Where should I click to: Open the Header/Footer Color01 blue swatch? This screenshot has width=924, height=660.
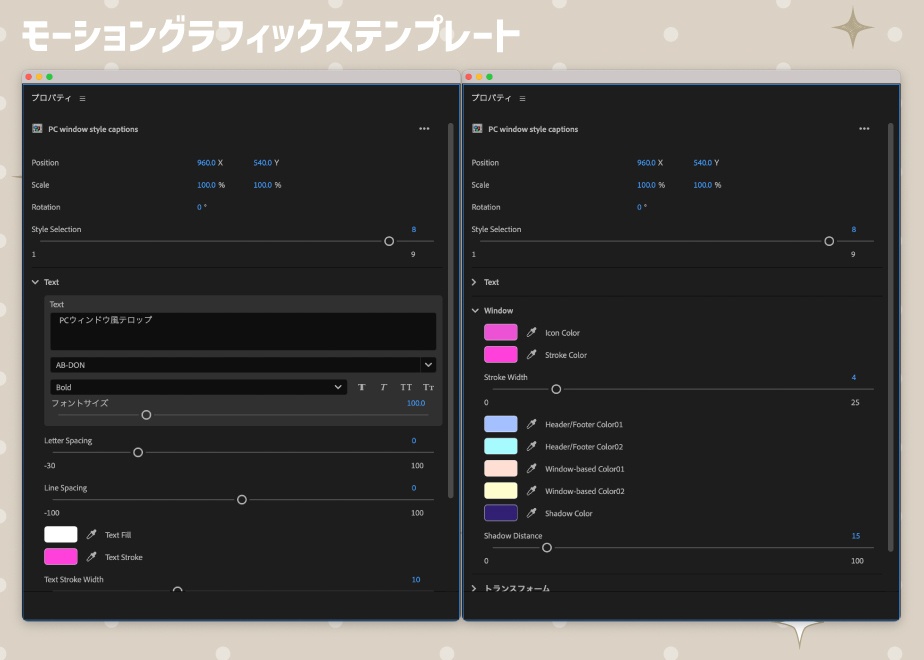point(501,424)
